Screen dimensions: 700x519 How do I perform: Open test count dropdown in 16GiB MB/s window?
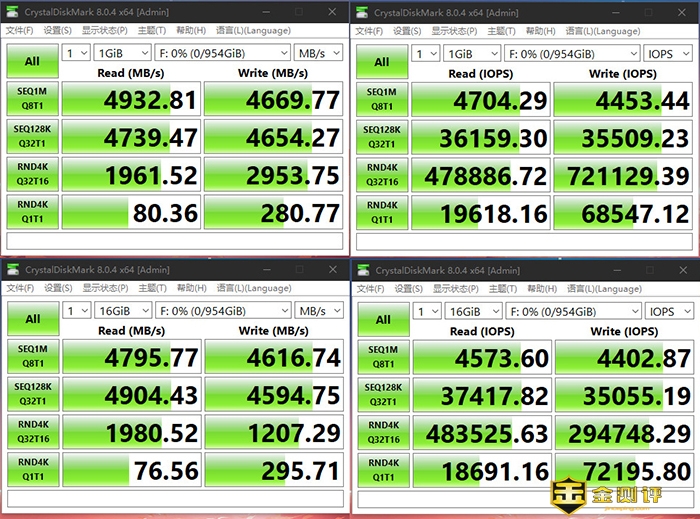[77, 311]
